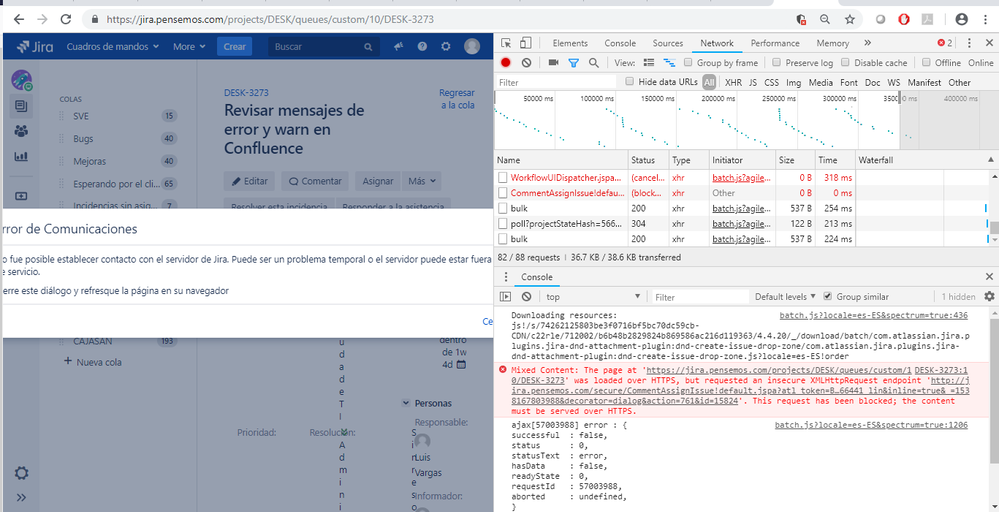This screenshot has height=512, width=999.
Task: Open the Más dropdown button
Action: tap(421, 181)
